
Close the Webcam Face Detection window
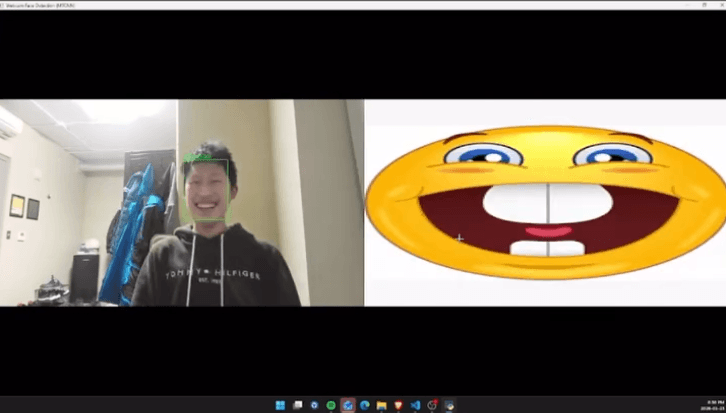coord(721,5)
